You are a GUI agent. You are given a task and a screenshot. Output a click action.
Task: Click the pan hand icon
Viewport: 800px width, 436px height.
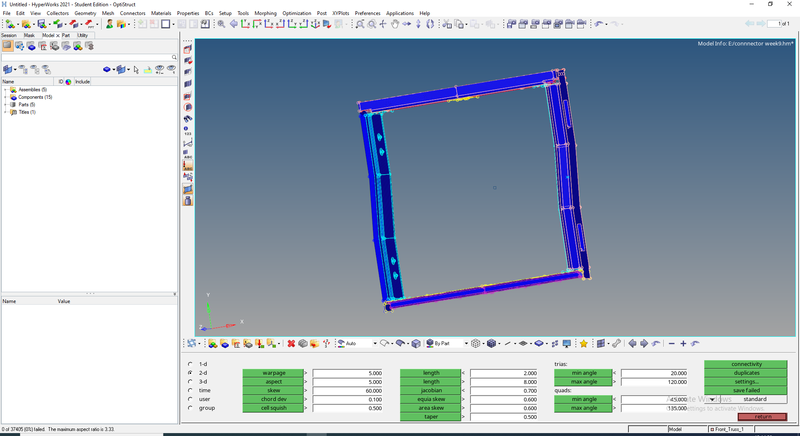[394, 24]
